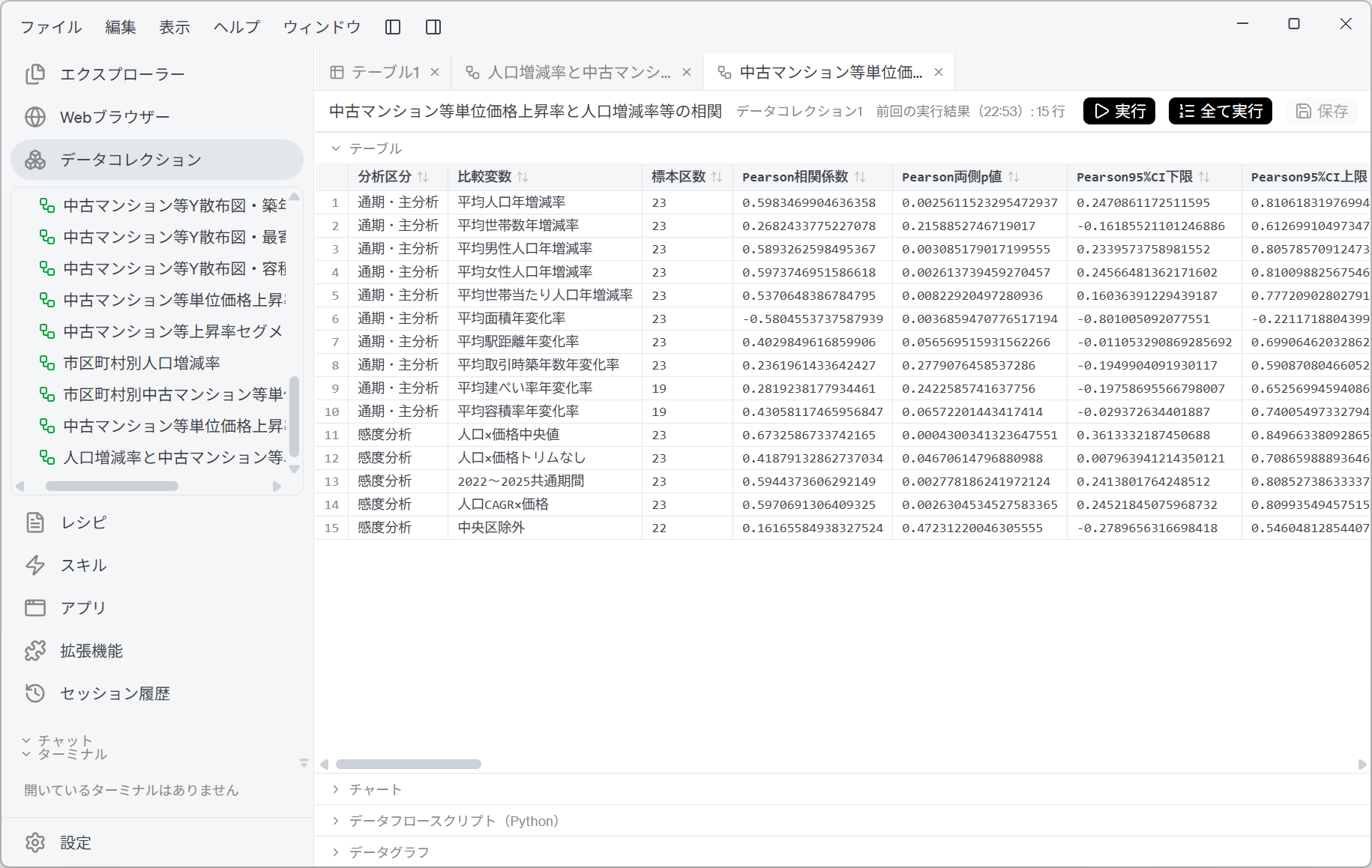Expand the データグラフ section
Image resolution: width=1372 pixels, height=868 pixels.
(x=336, y=852)
